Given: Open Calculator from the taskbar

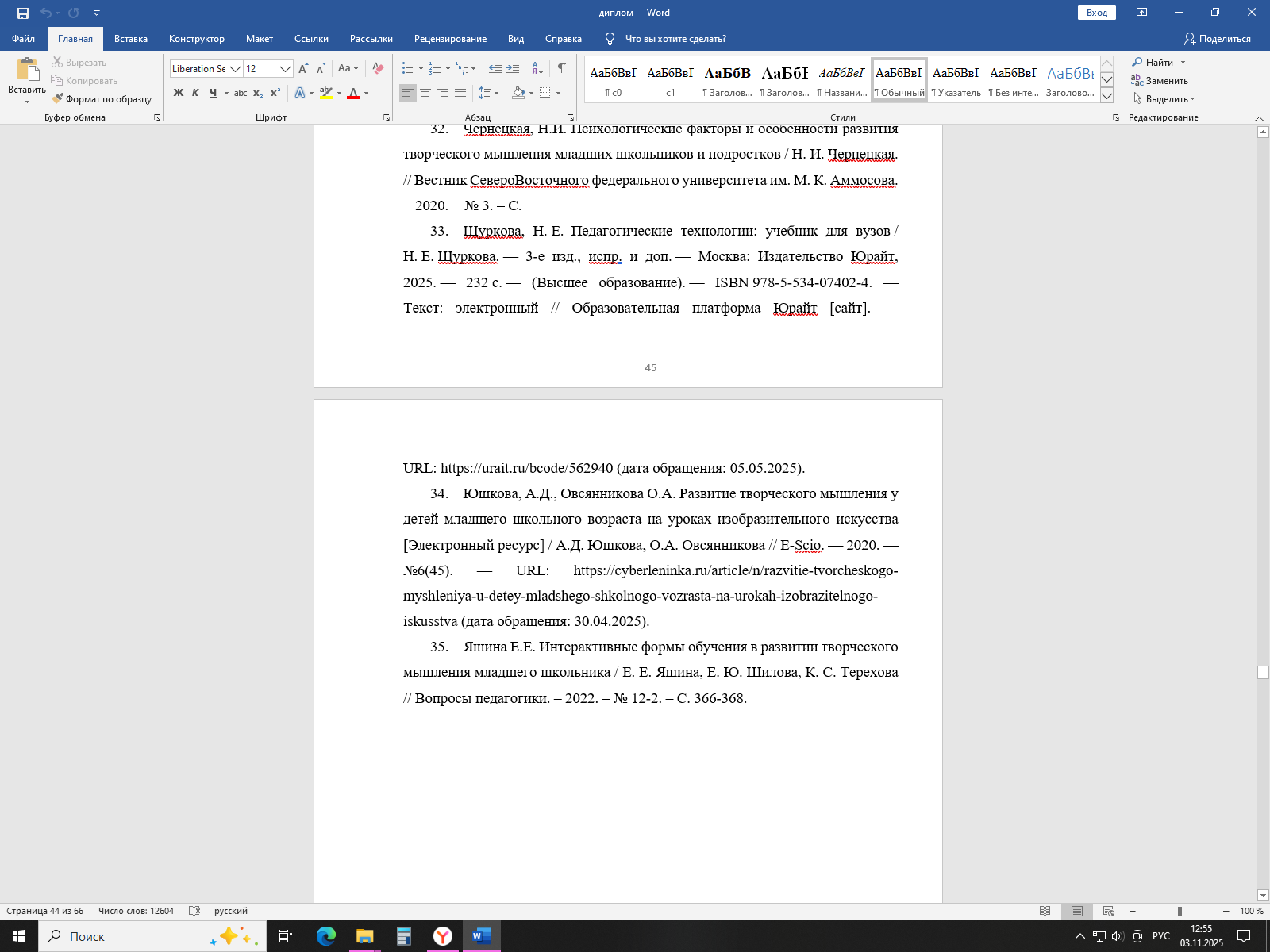Looking at the screenshot, I should 404,936.
